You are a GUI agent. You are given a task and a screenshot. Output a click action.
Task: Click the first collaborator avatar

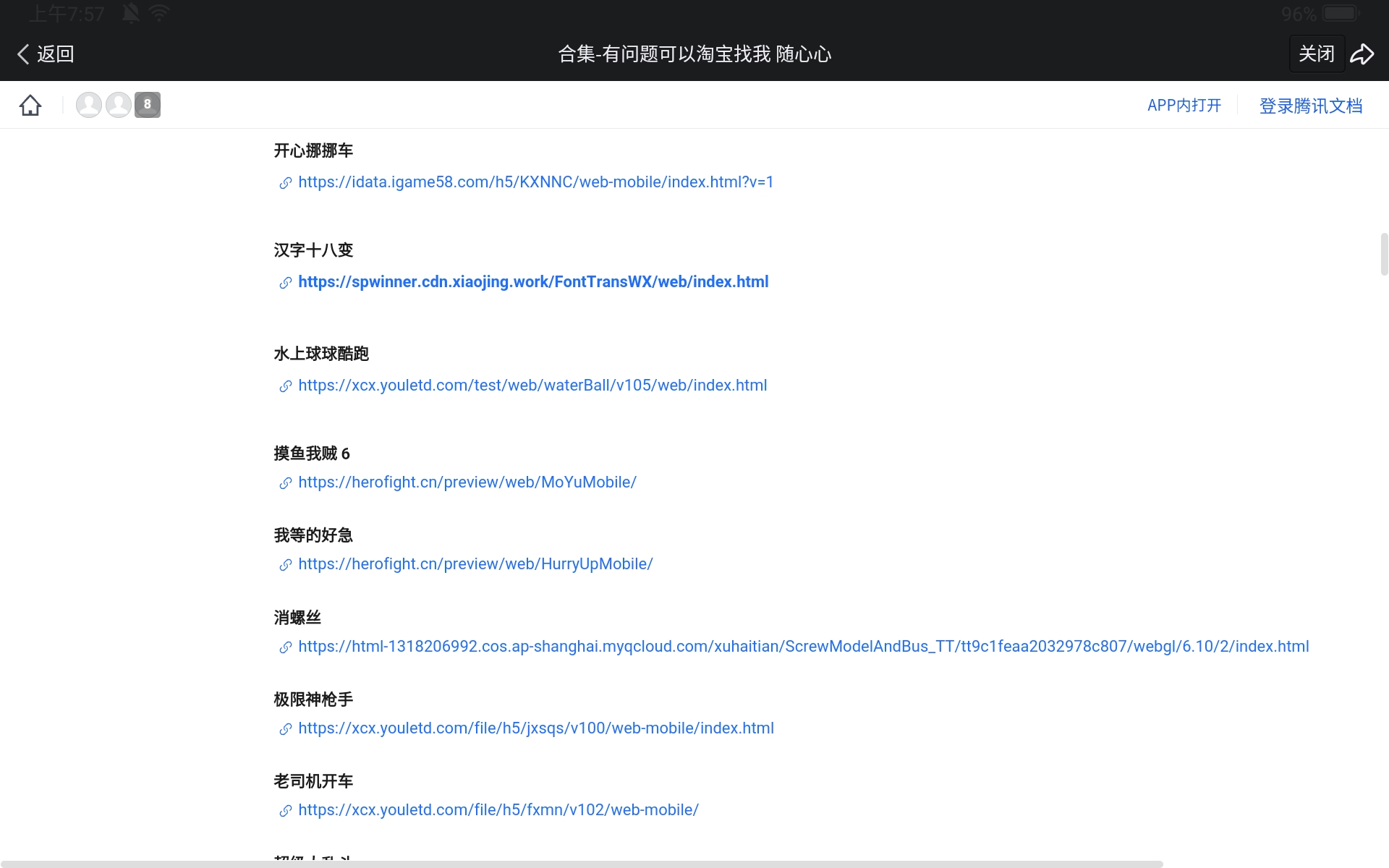tap(89, 105)
